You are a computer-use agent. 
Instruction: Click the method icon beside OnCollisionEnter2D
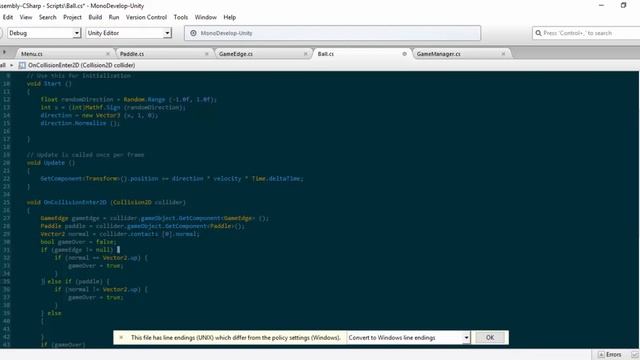[22, 65]
